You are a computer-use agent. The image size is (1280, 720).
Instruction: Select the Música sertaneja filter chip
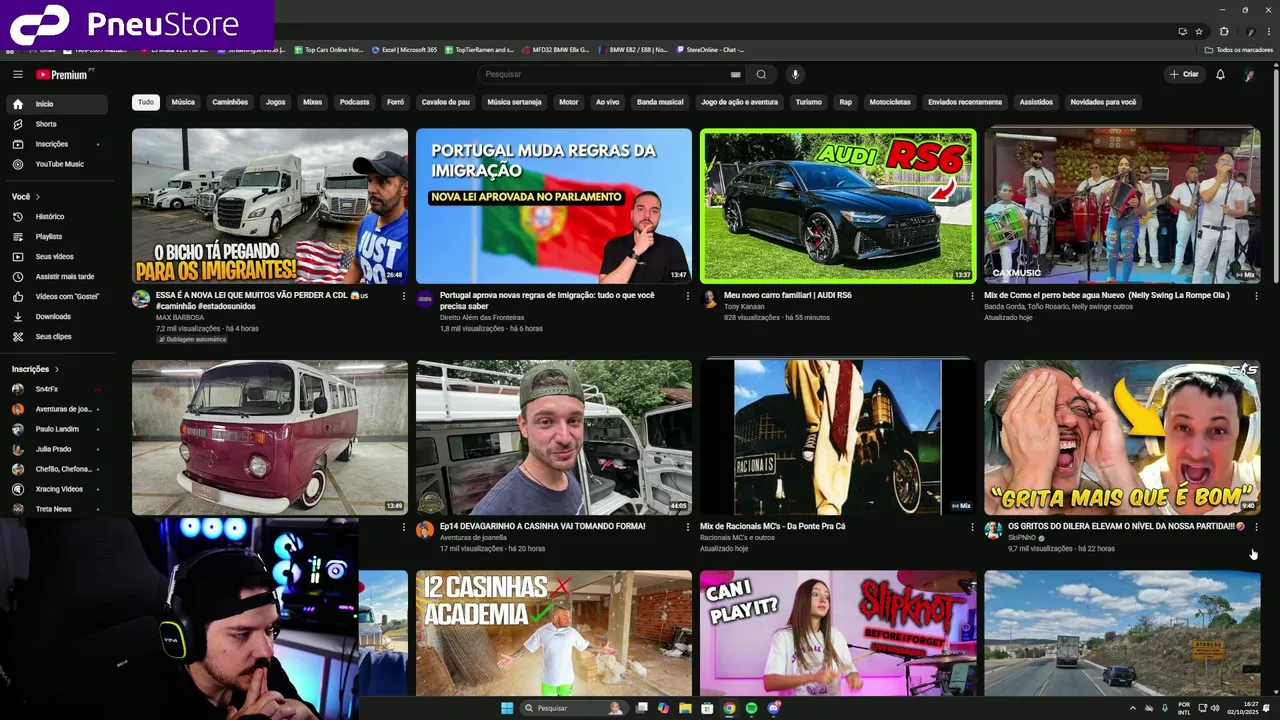pyautogui.click(x=514, y=102)
